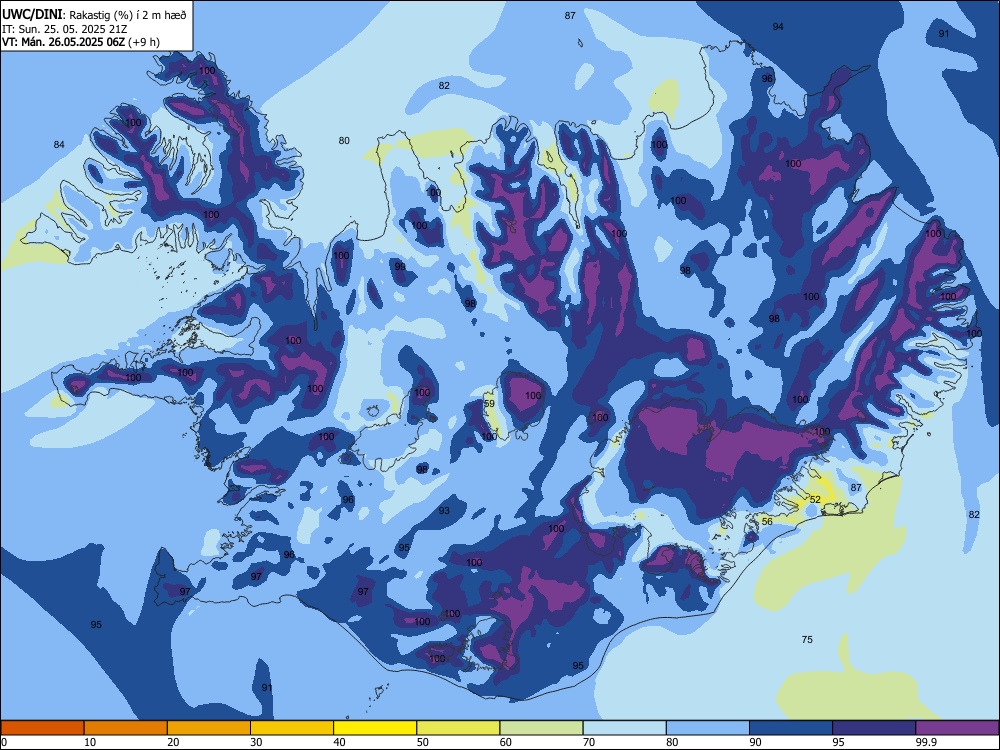Select the "Rakastig (%) í 2 m hæð" label
Viewport: 1000px width, 750px height.
point(128,15)
